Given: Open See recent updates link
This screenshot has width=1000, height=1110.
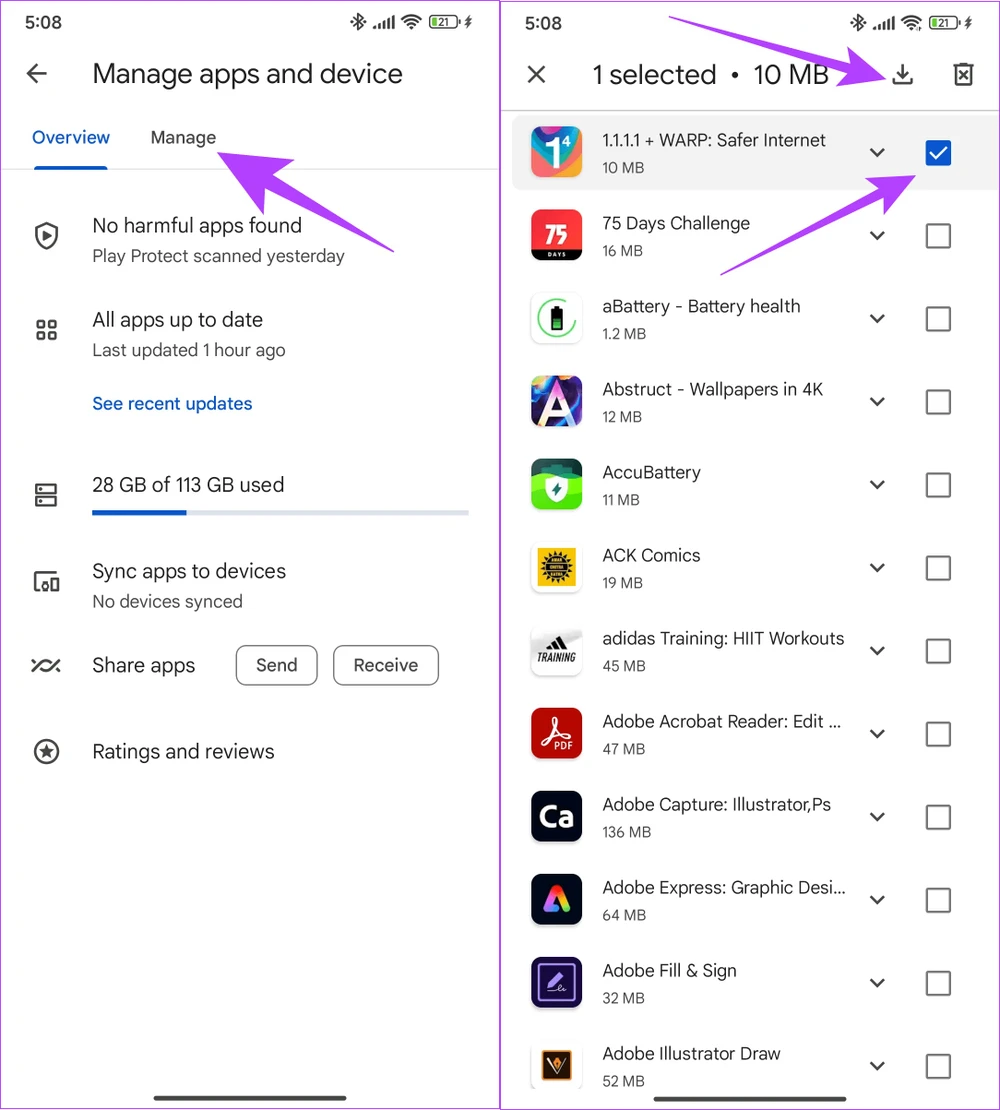Looking at the screenshot, I should pyautogui.click(x=172, y=403).
